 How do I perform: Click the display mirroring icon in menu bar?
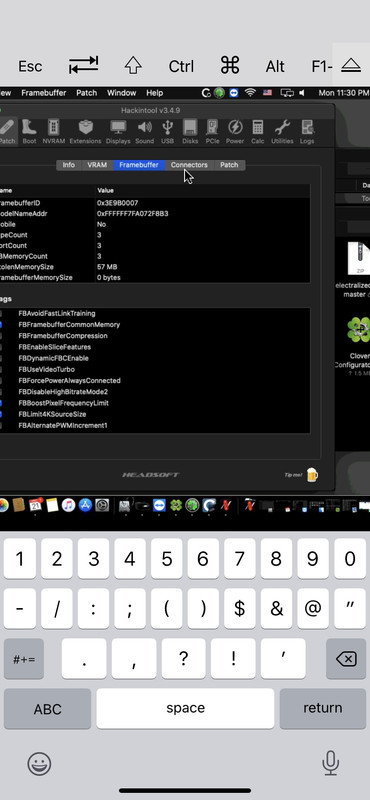pos(287,93)
